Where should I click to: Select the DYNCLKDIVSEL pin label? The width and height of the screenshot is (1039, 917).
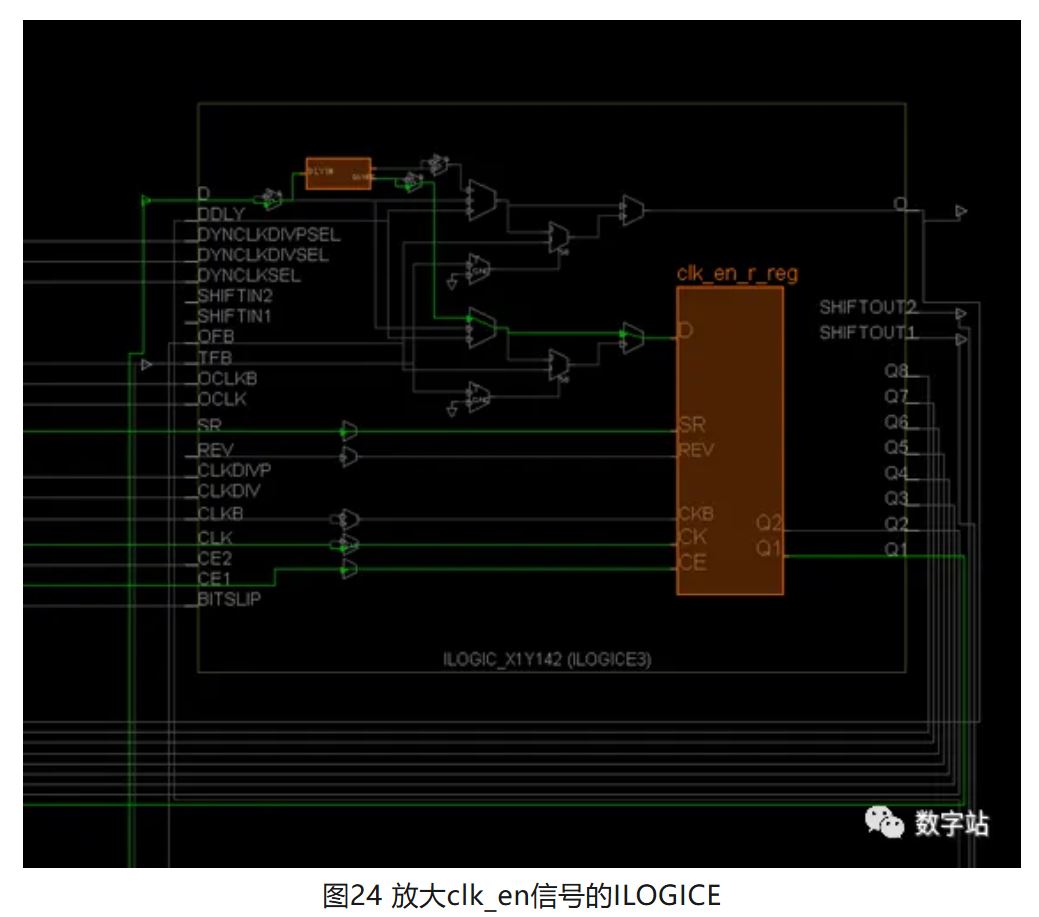pos(263,255)
